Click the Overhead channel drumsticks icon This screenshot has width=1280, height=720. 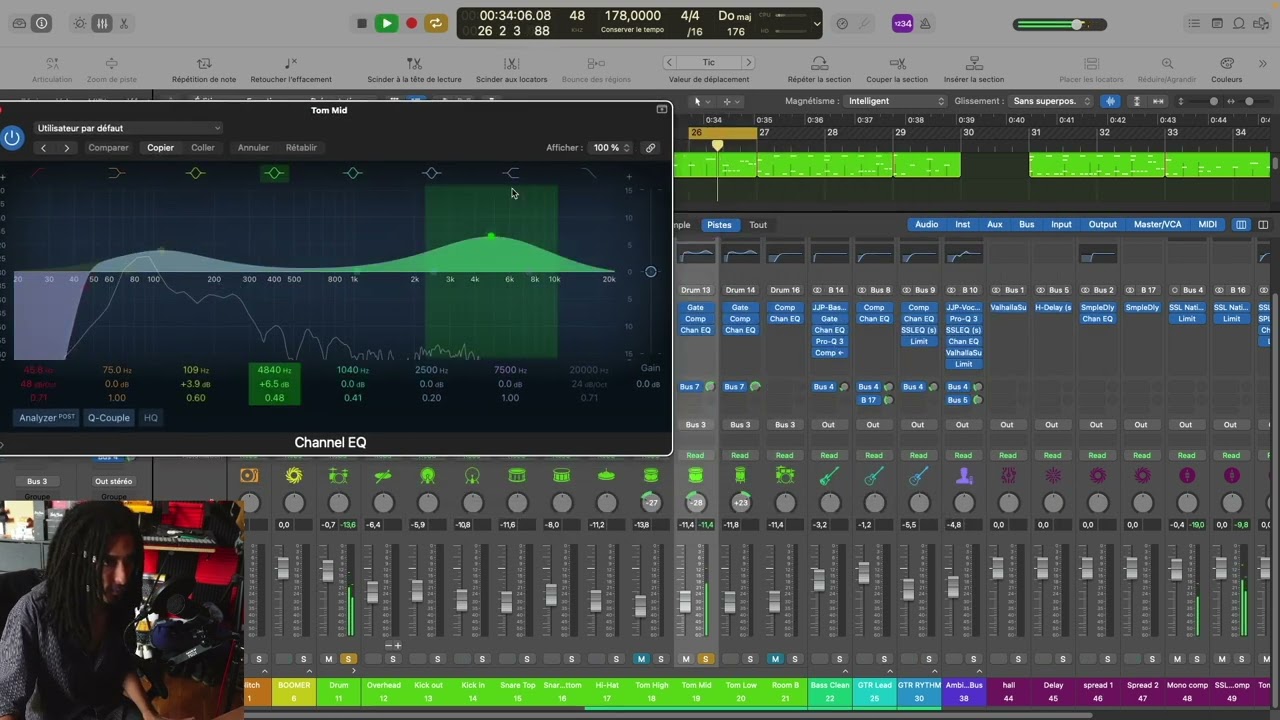click(x=383, y=476)
